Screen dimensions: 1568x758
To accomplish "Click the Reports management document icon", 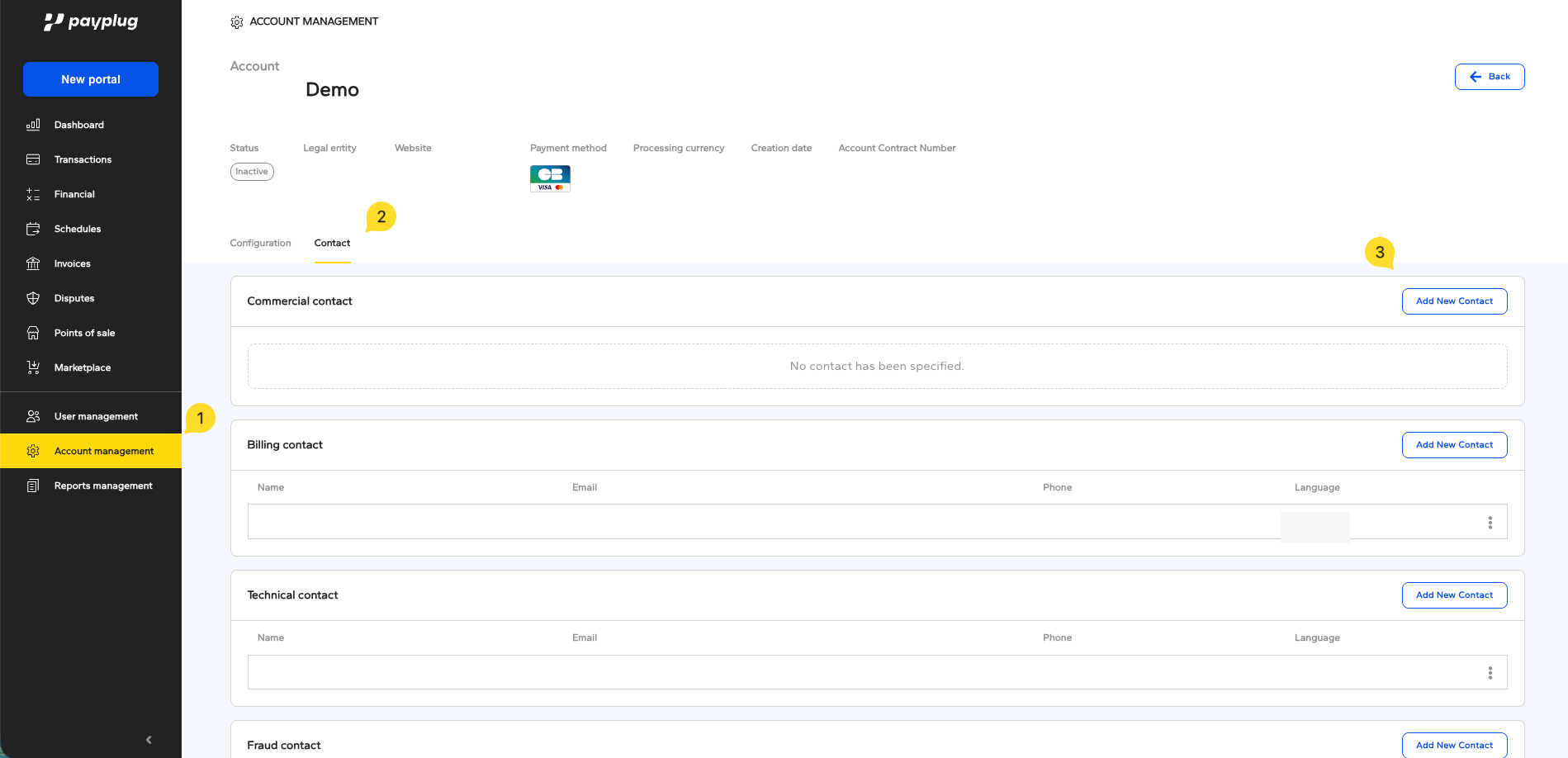I will click(x=33, y=486).
